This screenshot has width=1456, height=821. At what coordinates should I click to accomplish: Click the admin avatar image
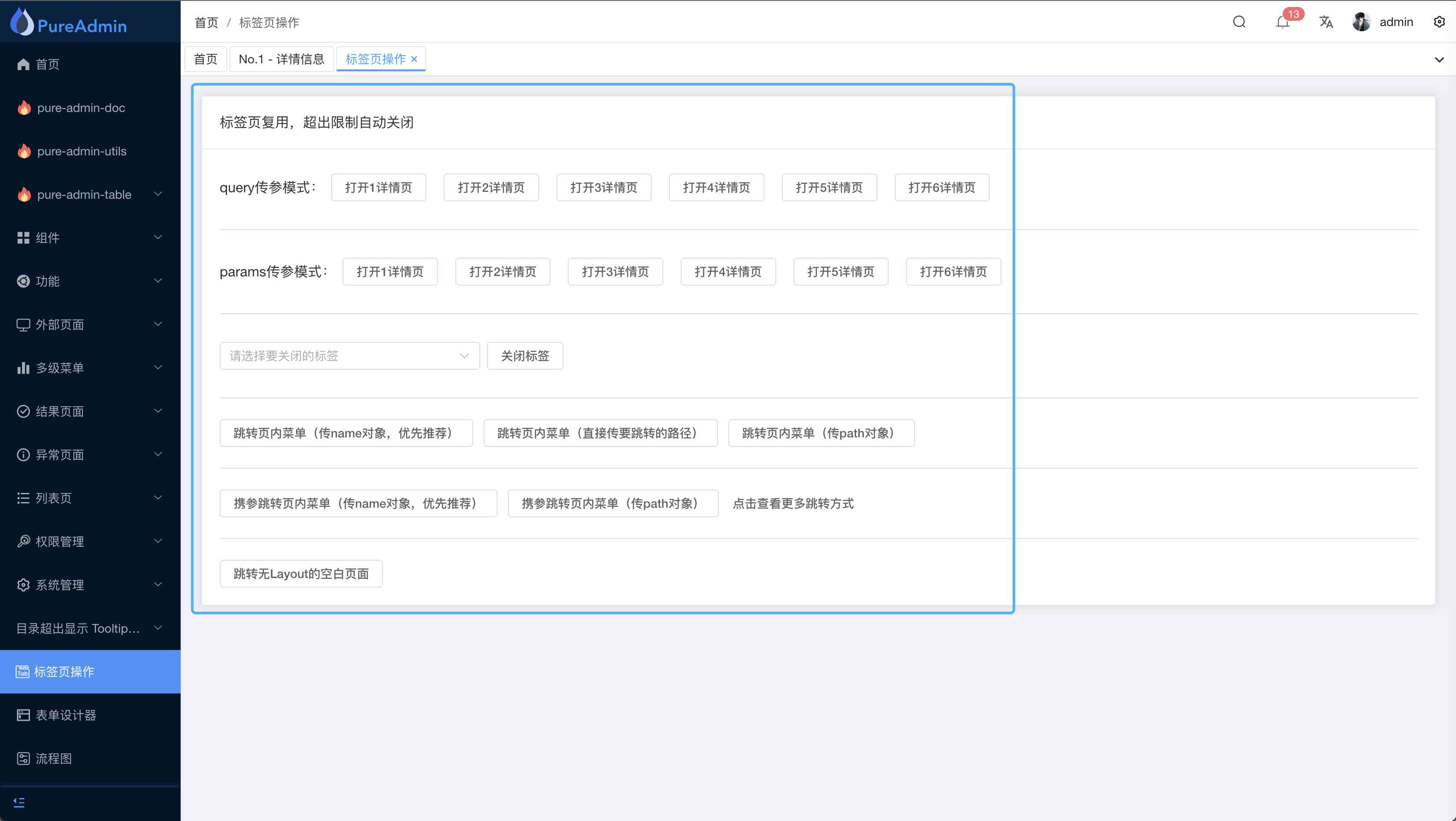[1361, 22]
